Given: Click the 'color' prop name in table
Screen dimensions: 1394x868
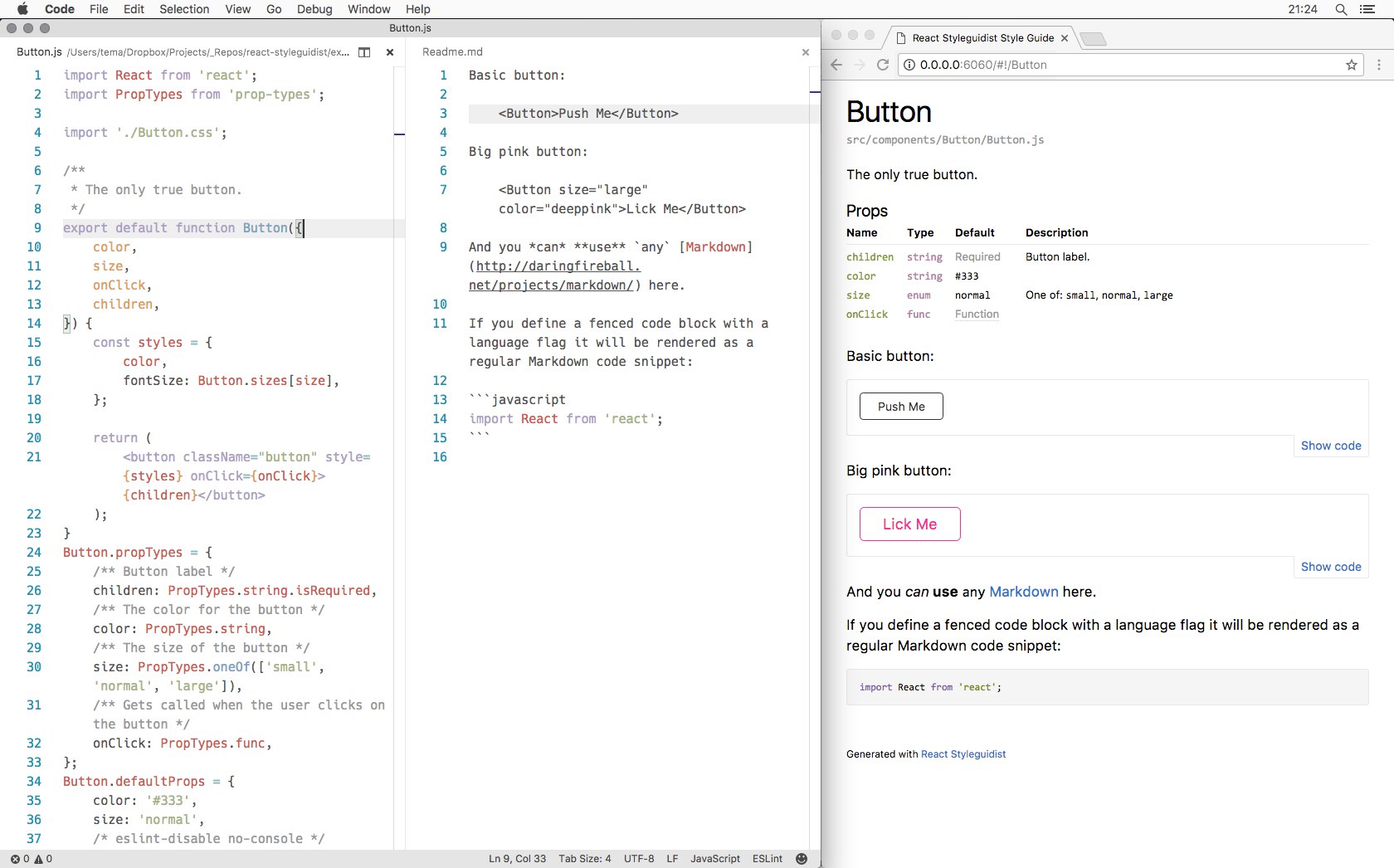Looking at the screenshot, I should pyautogui.click(x=860, y=276).
